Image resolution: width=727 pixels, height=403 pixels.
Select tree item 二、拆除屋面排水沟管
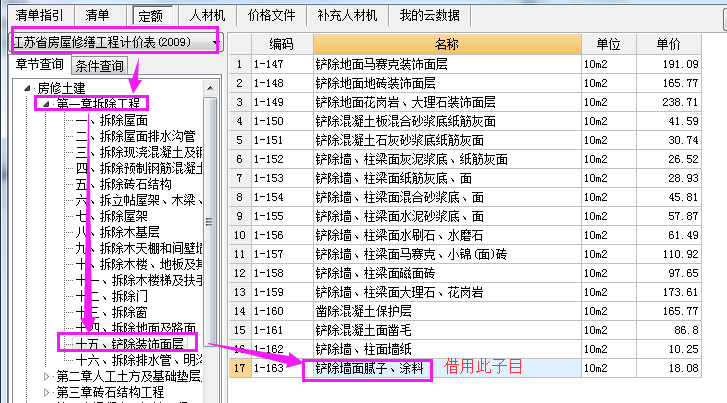coord(135,136)
